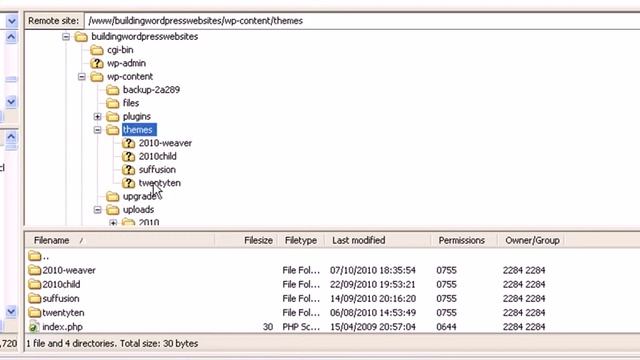Select the index.php filename
The height and width of the screenshot is (360, 640).
pyautogui.click(x=62, y=327)
